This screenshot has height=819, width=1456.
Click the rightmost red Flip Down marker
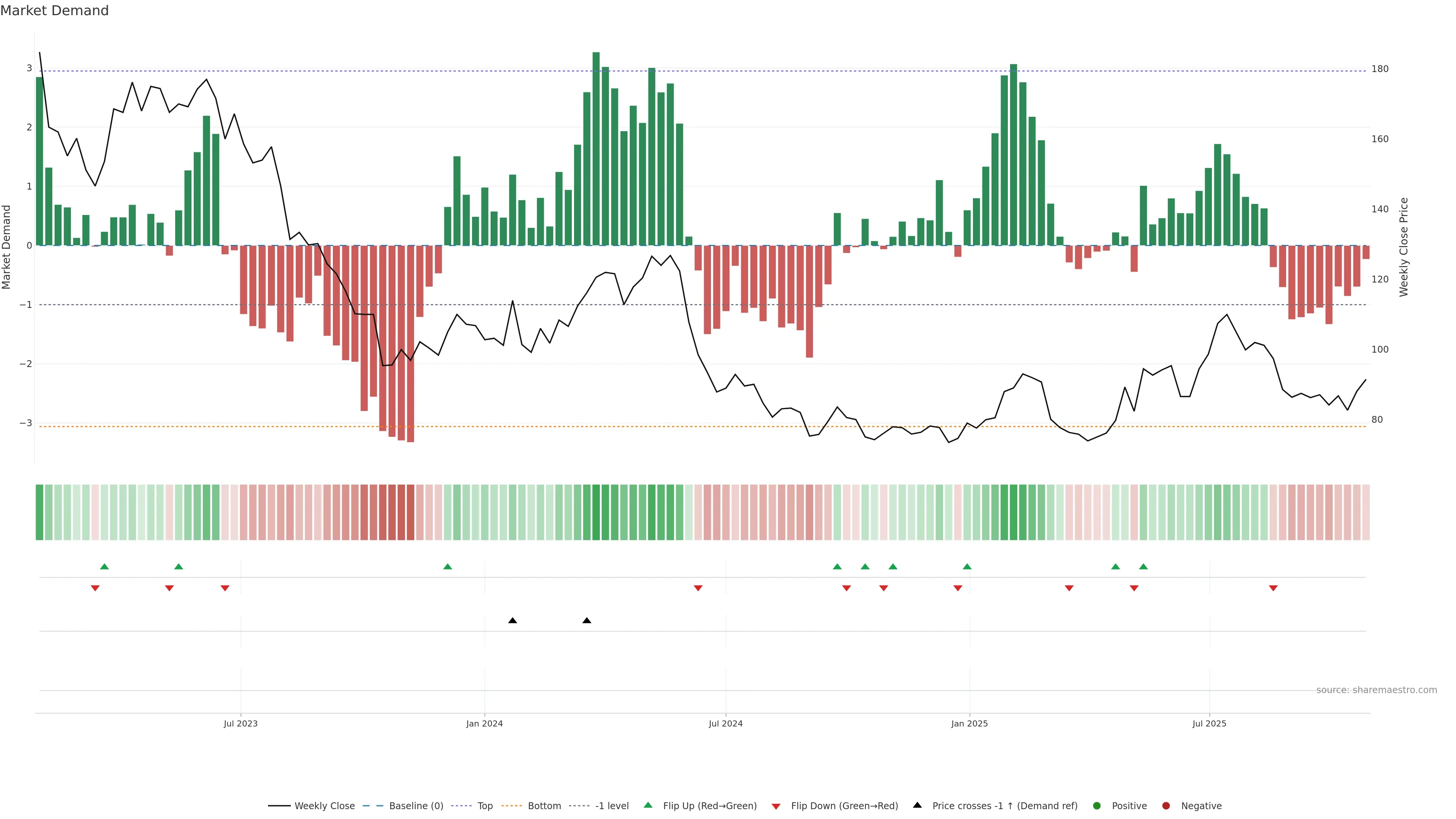pyautogui.click(x=1273, y=588)
